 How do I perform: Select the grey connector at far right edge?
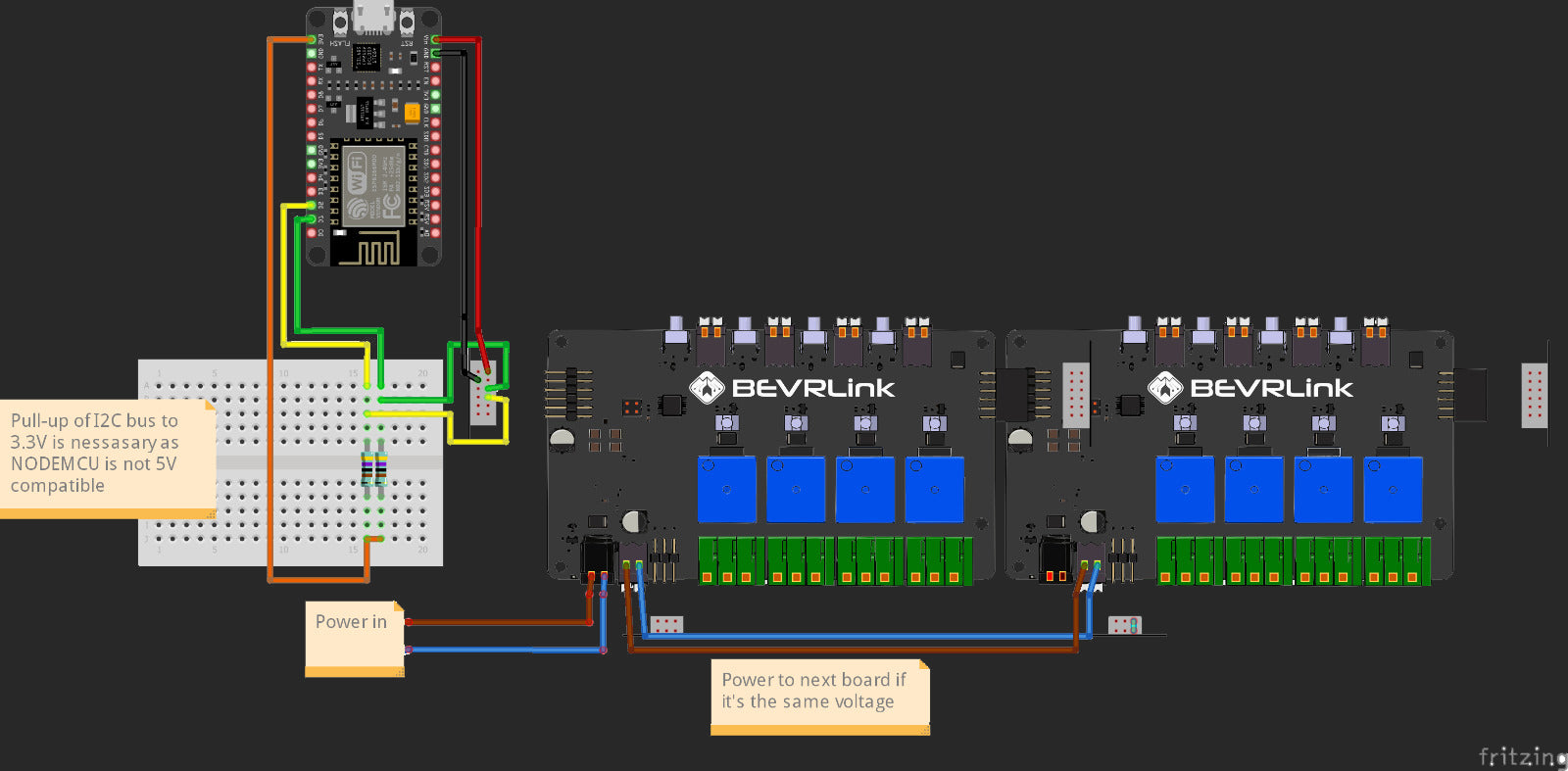point(1534,395)
